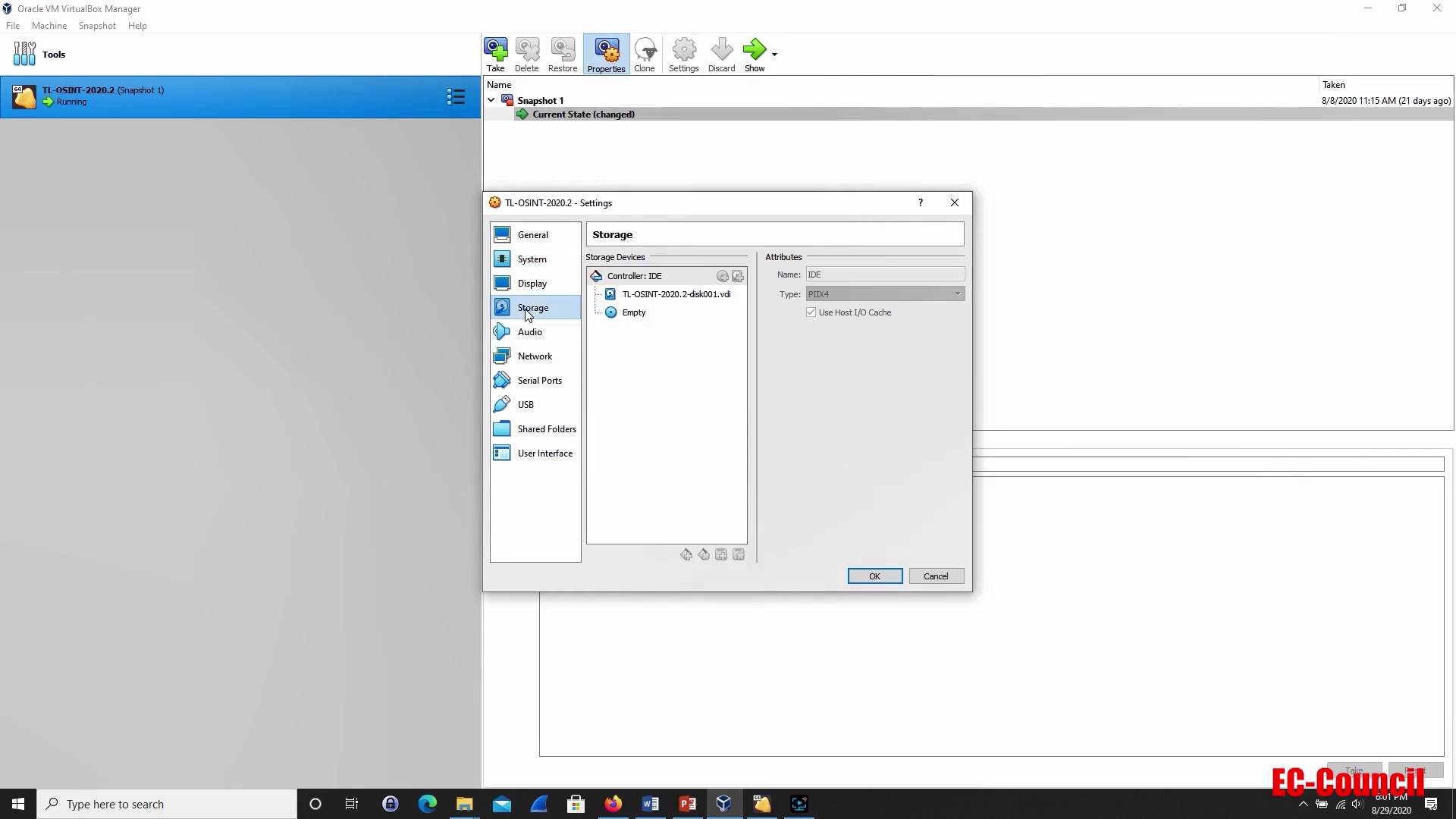
Task: Open the Network settings category
Action: [x=535, y=356]
